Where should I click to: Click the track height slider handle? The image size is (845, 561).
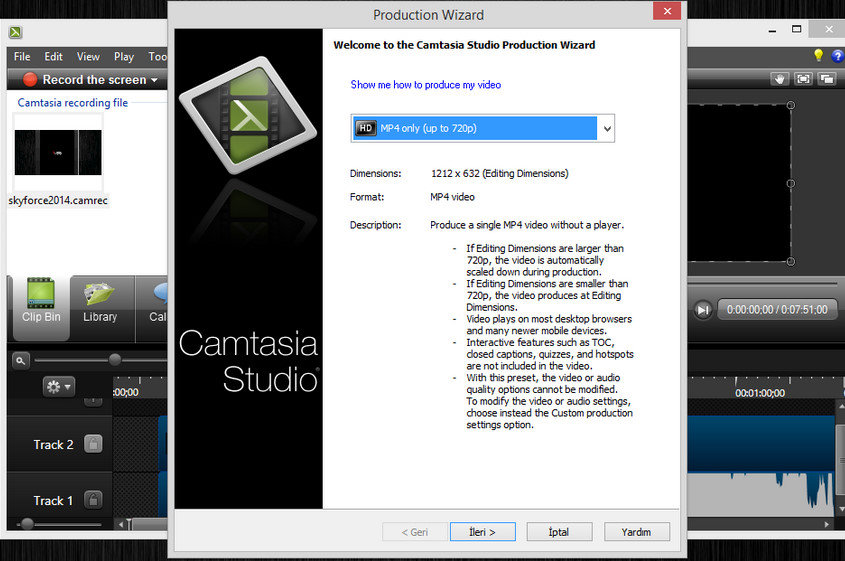tap(27, 523)
